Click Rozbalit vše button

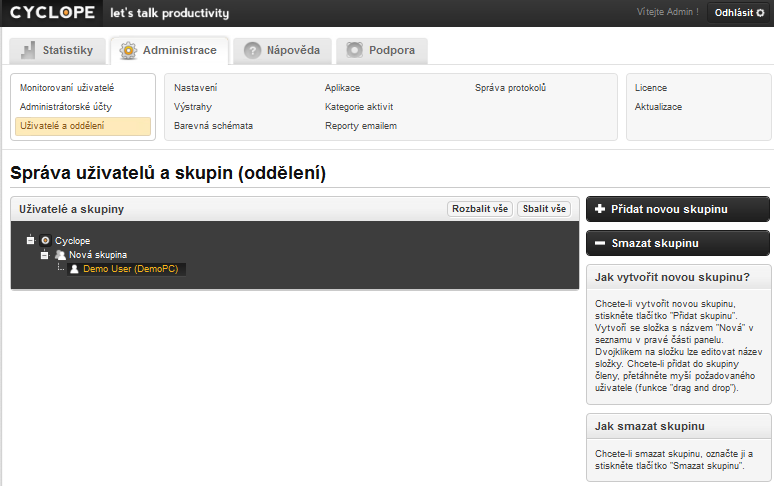tap(480, 209)
